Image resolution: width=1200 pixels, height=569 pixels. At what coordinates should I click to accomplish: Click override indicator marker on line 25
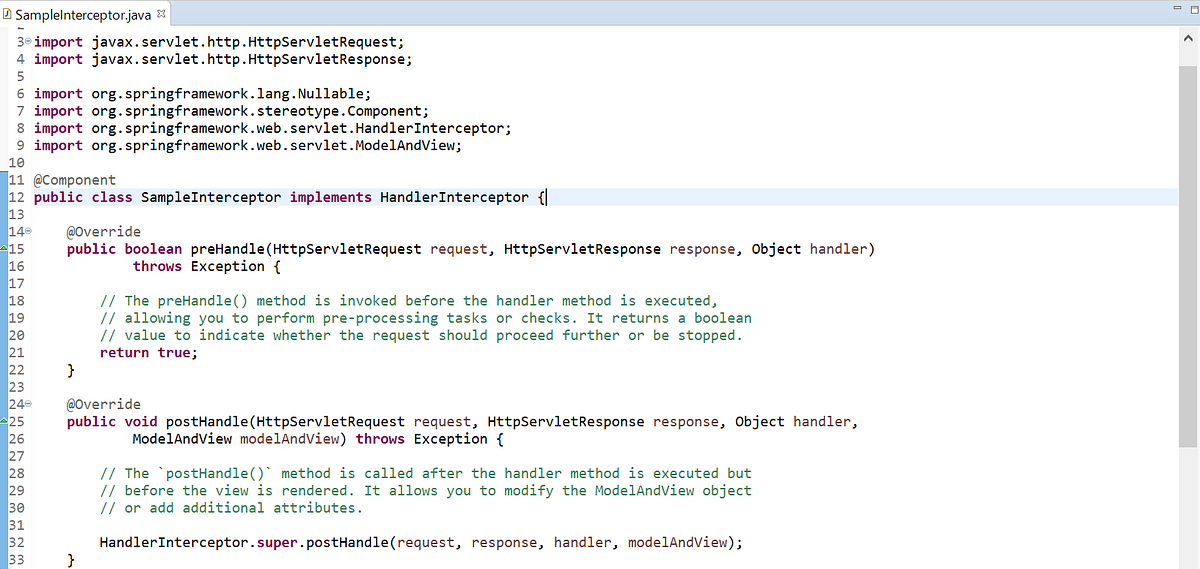[x=4, y=421]
